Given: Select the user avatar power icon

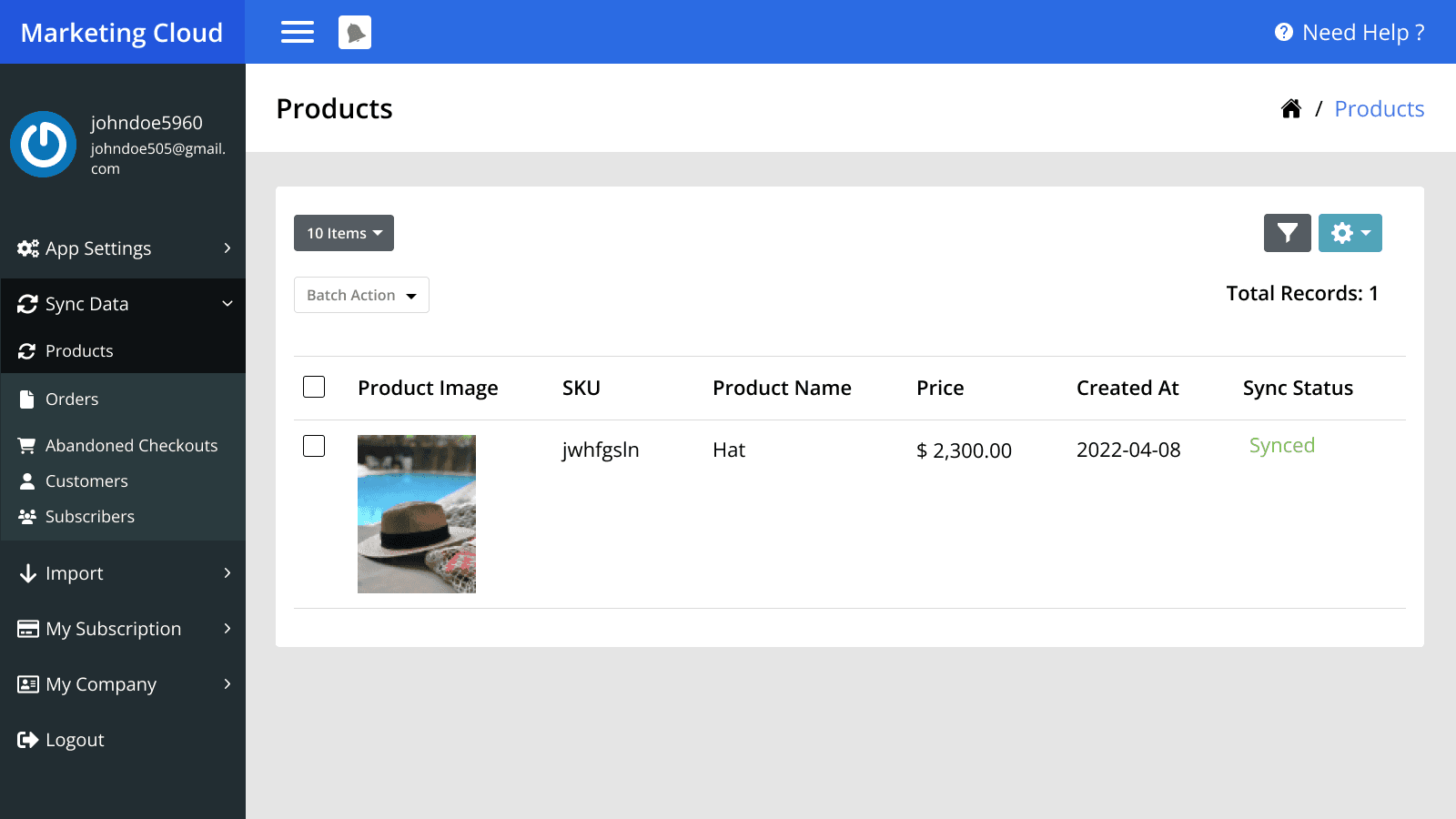Looking at the screenshot, I should (43, 144).
